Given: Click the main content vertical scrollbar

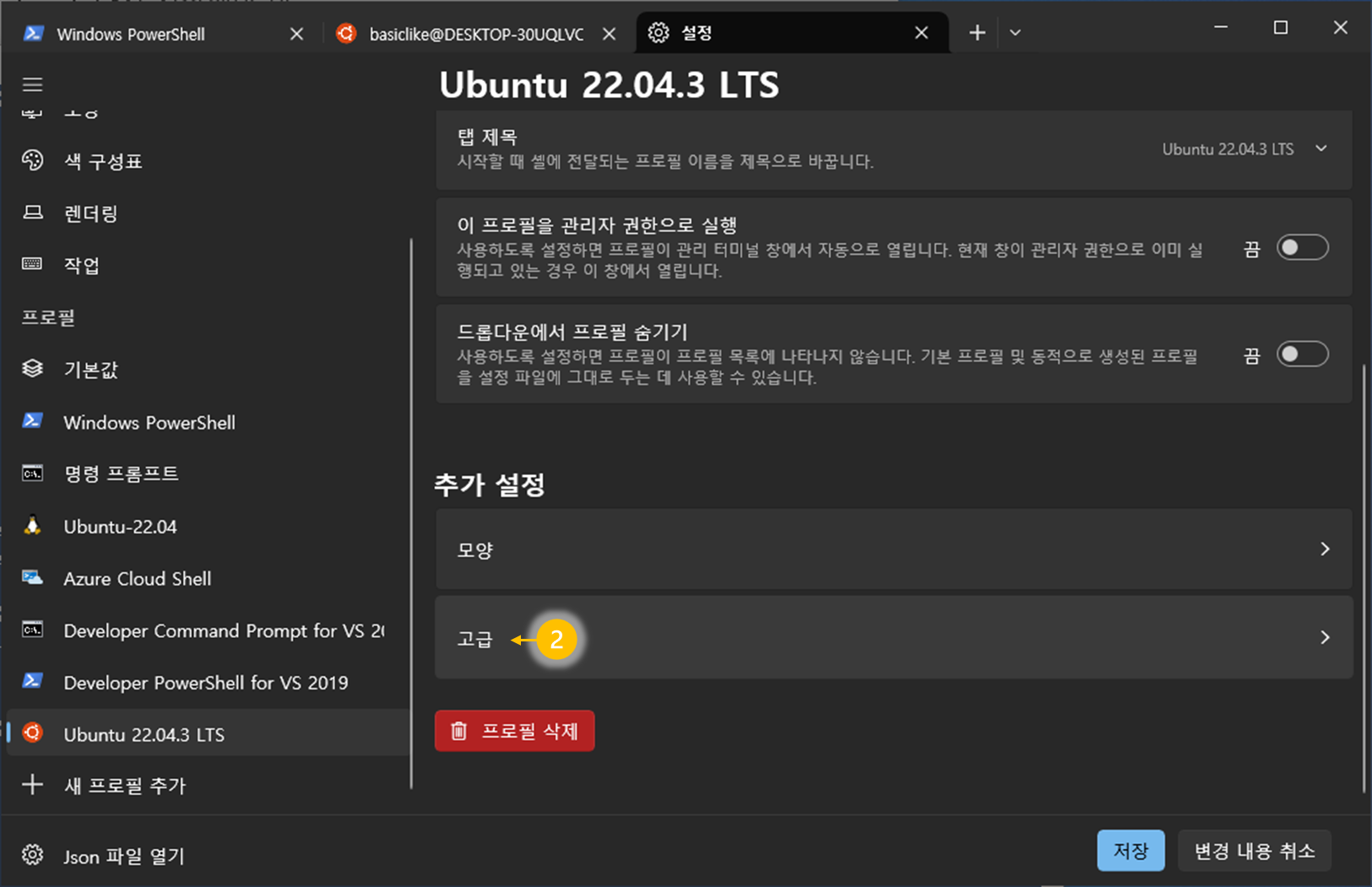Looking at the screenshot, I should (1364, 578).
